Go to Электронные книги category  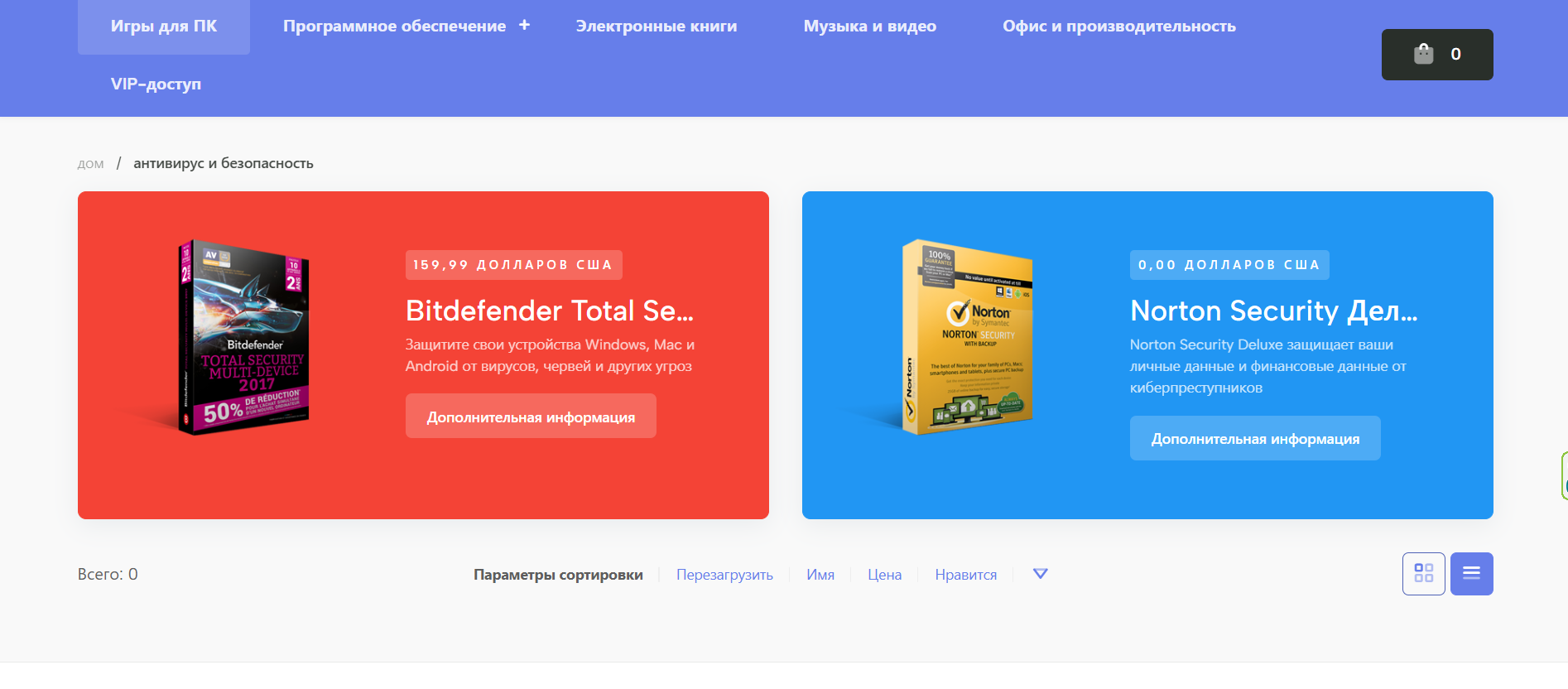(657, 26)
